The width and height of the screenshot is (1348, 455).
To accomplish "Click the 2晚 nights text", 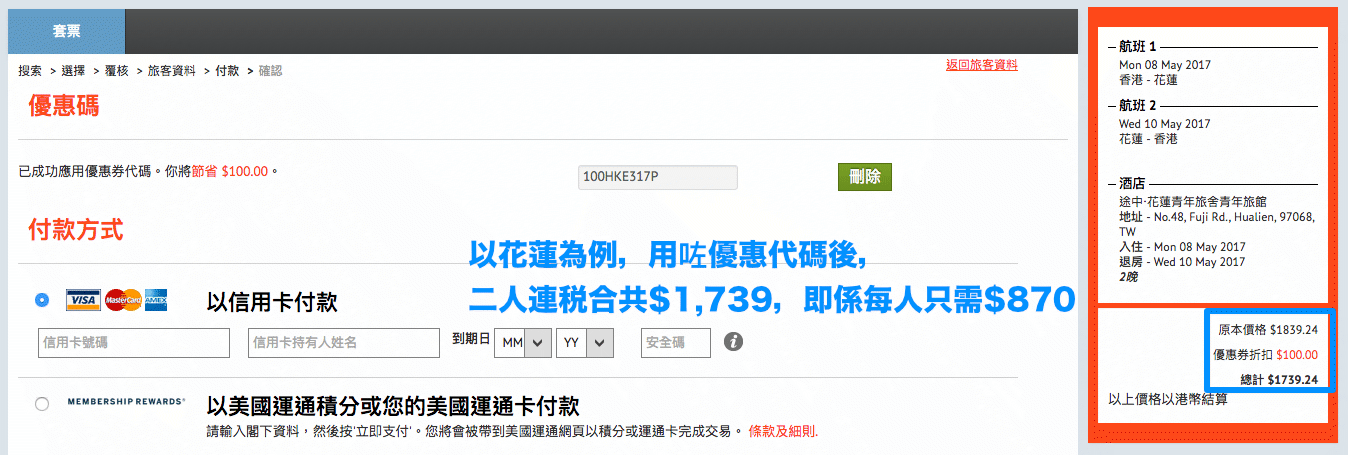I will 1130,277.
